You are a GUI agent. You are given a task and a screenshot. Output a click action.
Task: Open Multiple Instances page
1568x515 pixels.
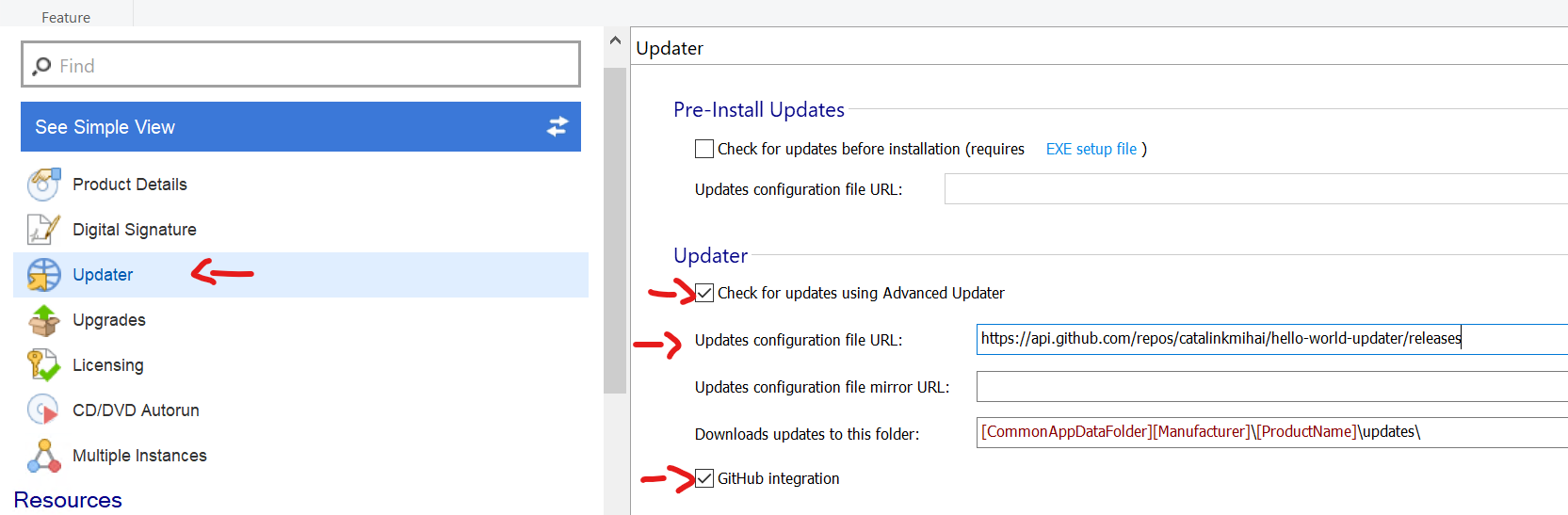pos(139,456)
